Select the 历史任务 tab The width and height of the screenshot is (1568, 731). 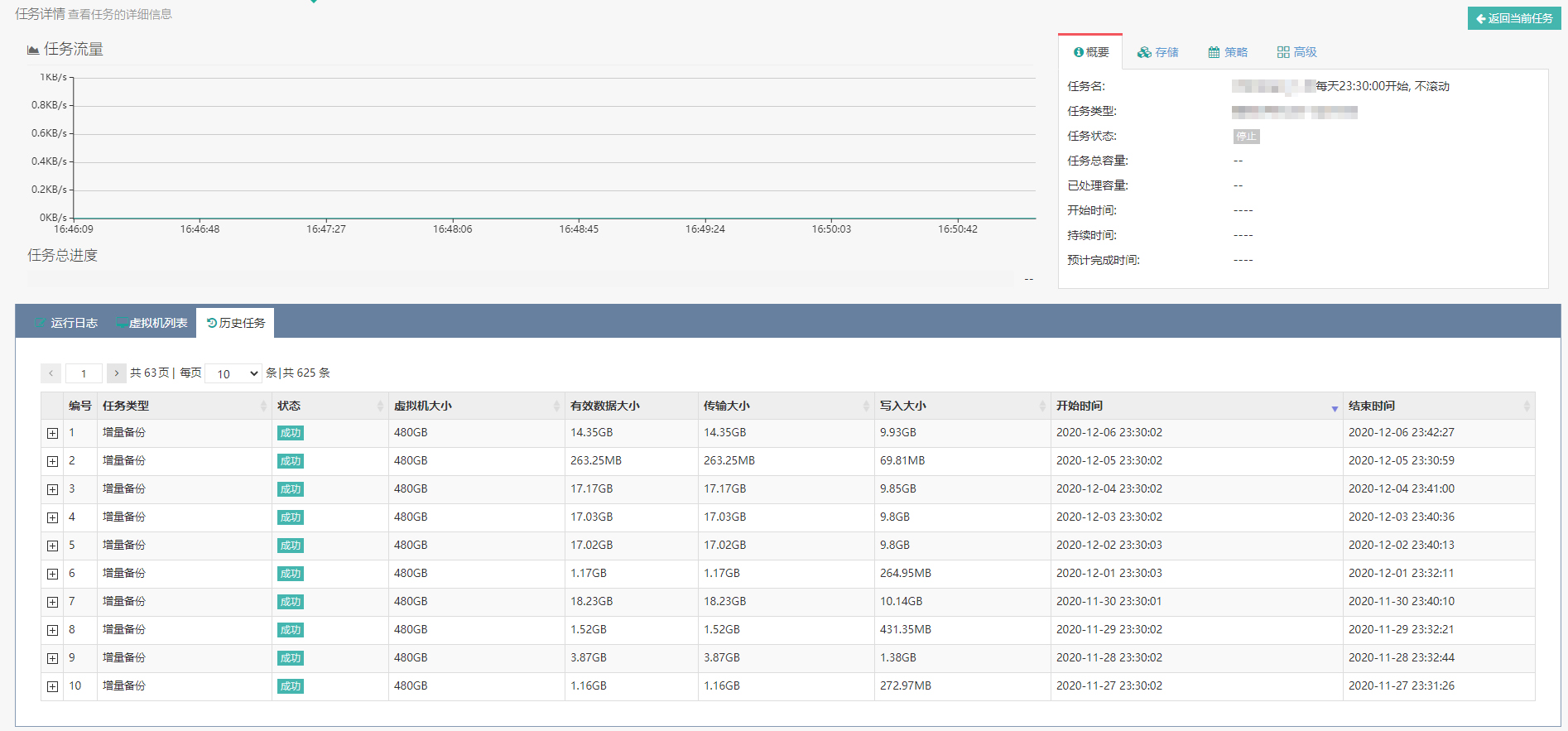236,323
